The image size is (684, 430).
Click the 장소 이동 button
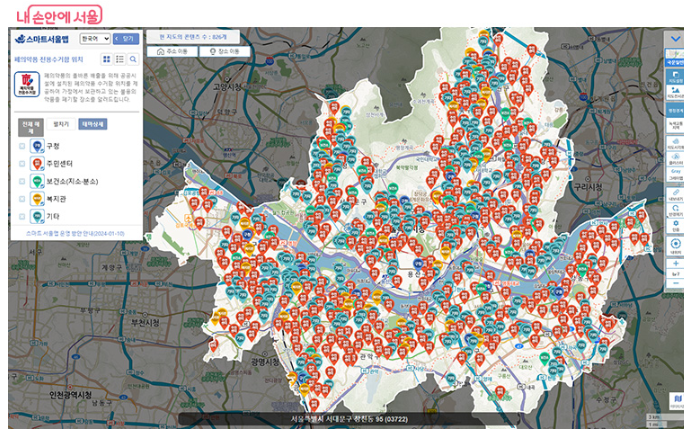pyautogui.click(x=225, y=51)
